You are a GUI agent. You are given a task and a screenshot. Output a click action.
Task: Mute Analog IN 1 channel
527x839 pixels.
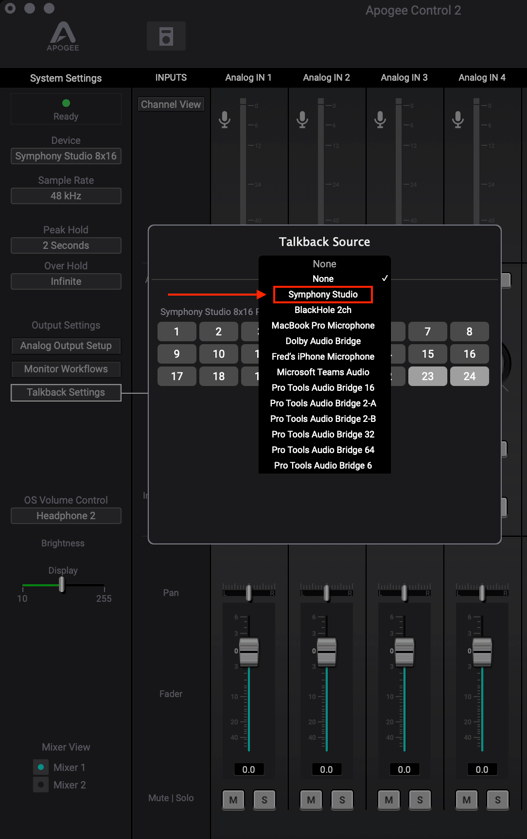tap(233, 800)
